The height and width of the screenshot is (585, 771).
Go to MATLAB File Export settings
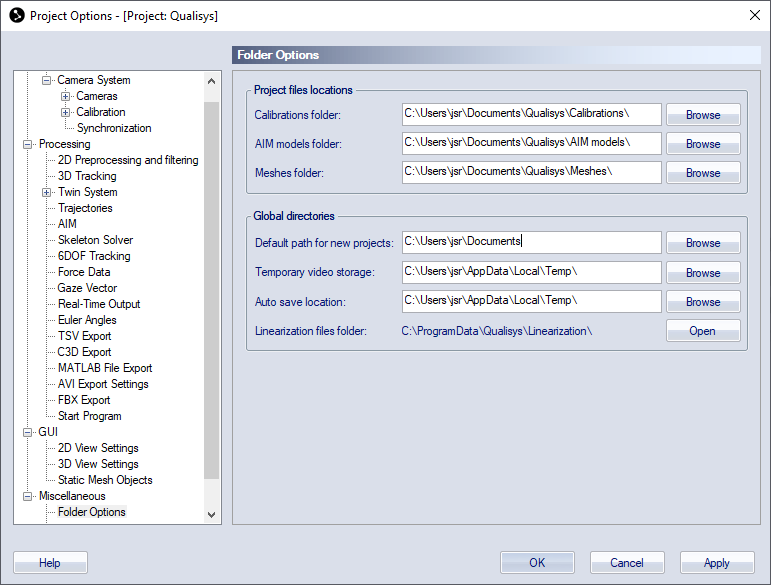coord(105,368)
